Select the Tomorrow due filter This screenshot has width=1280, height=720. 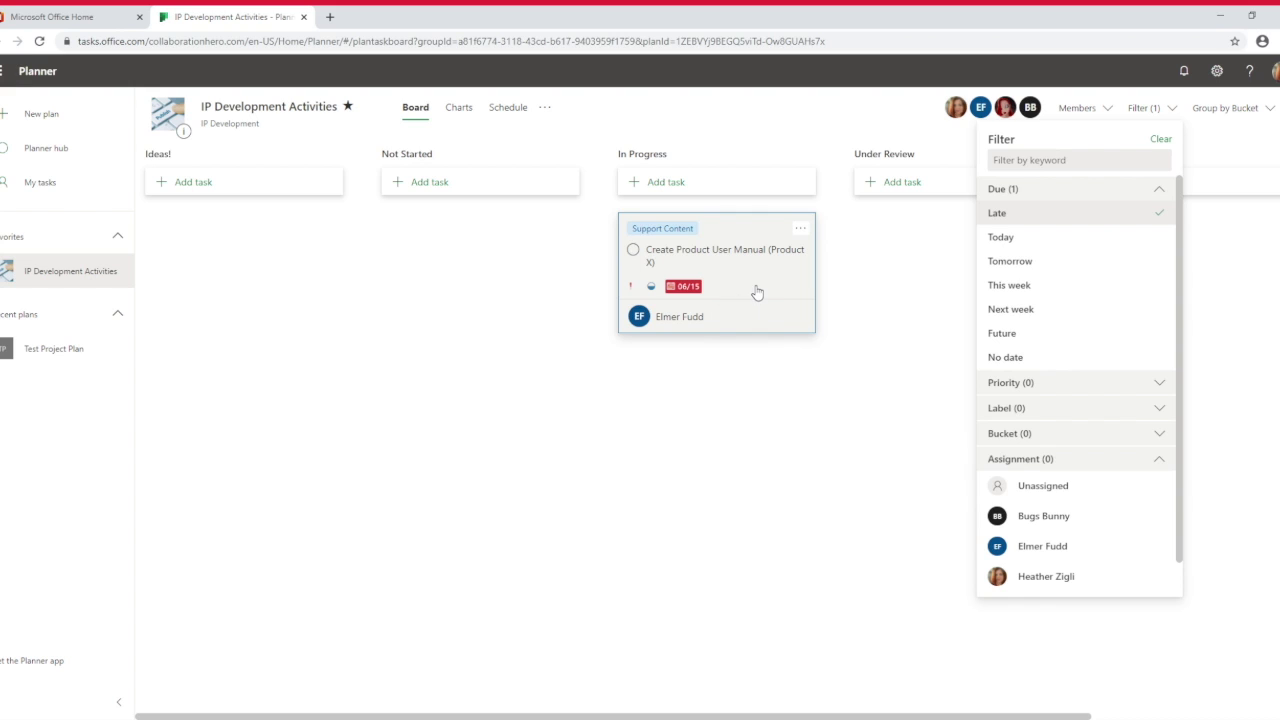[x=1076, y=261]
